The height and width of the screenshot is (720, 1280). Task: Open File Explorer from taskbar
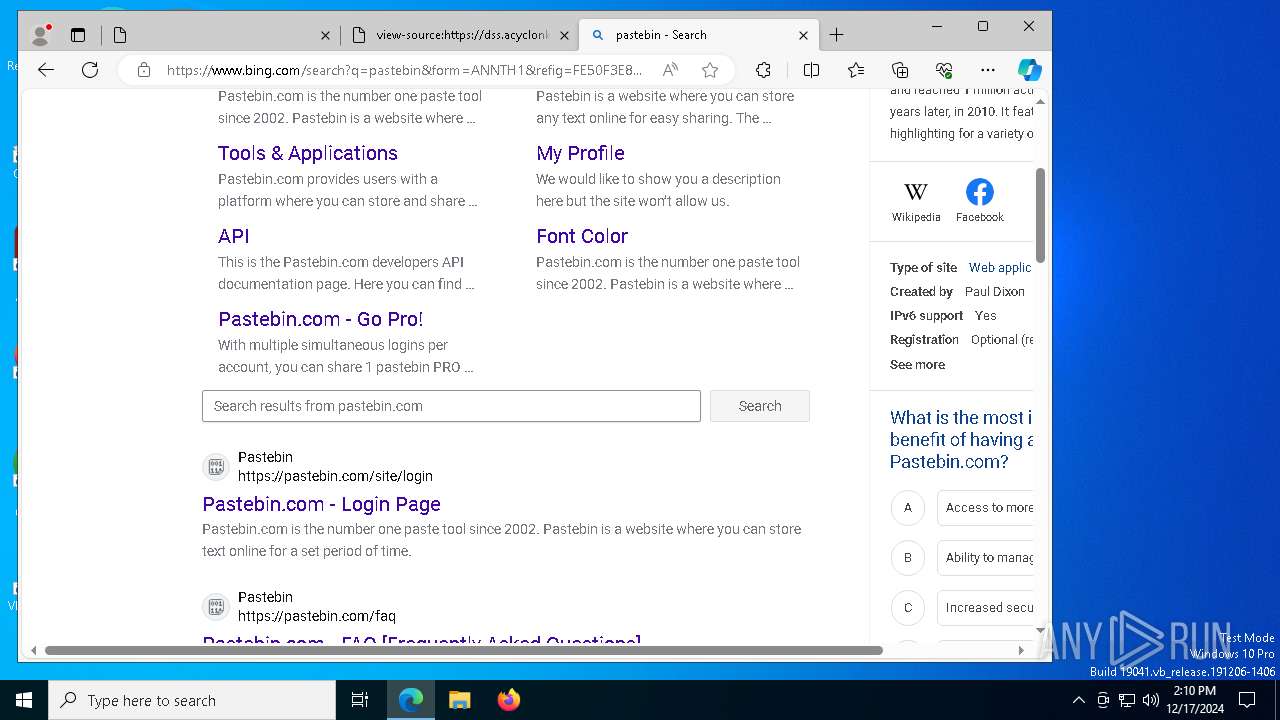point(459,700)
